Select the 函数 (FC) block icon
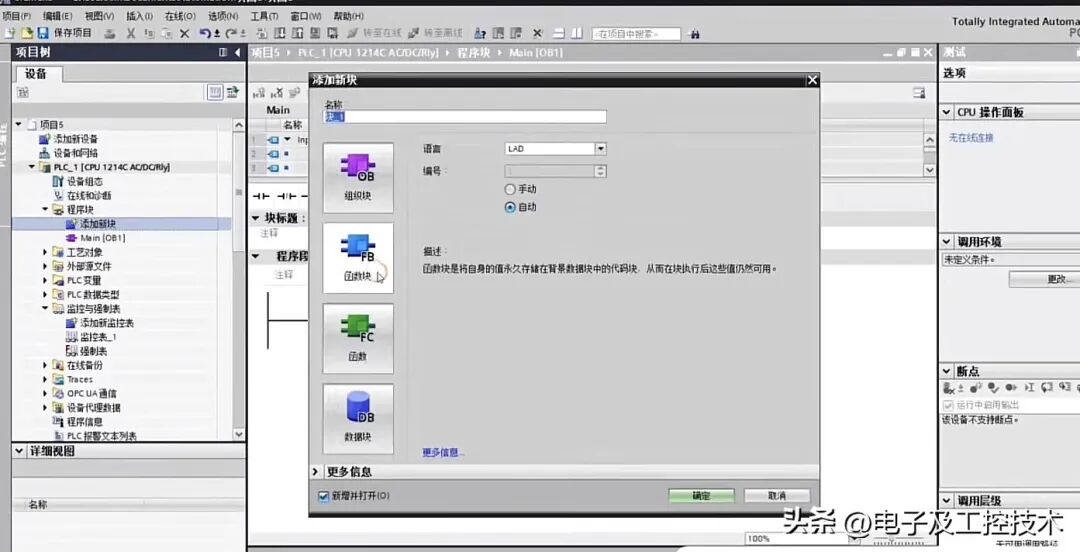This screenshot has height=552, width=1080. (358, 337)
